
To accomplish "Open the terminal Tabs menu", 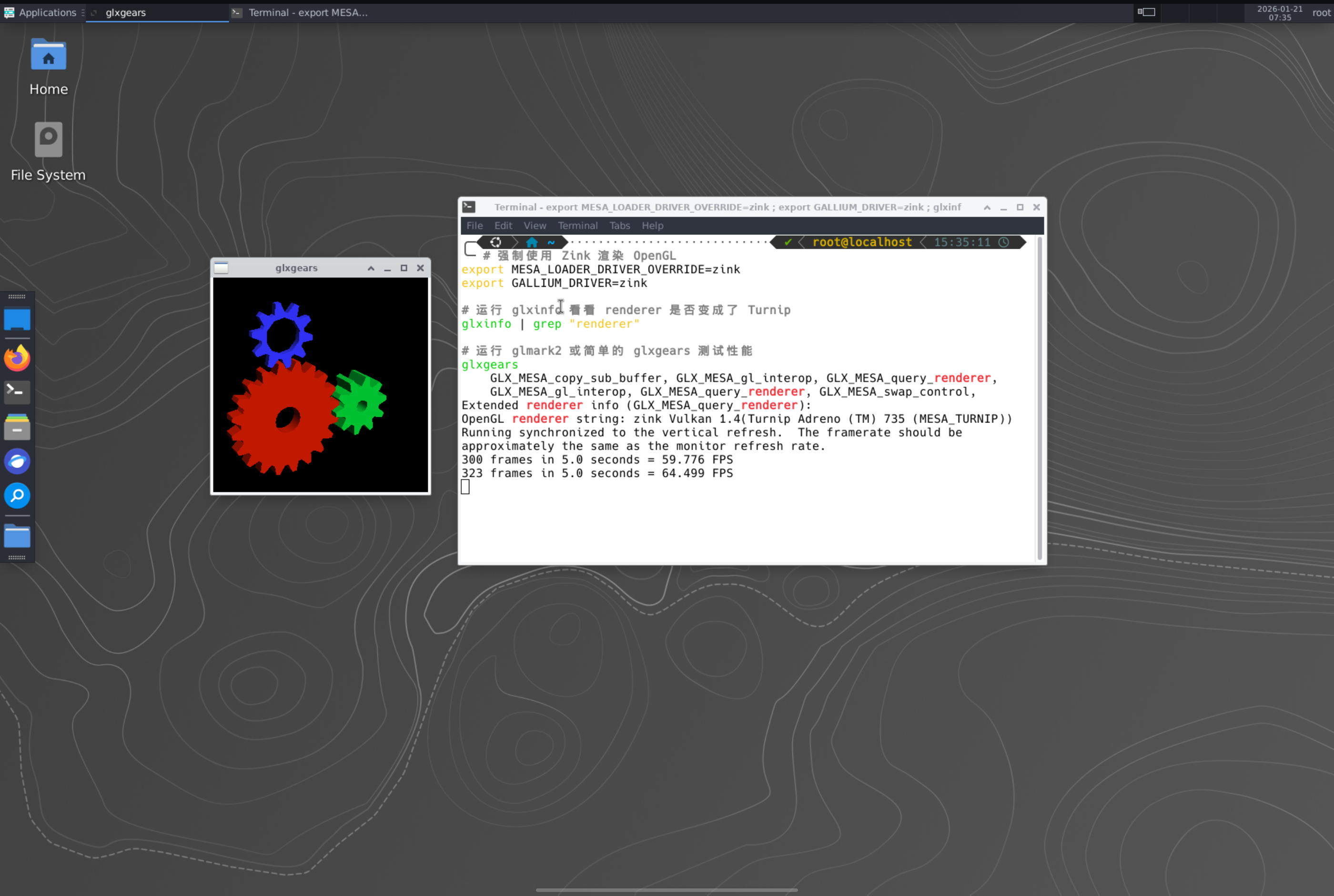I will point(619,226).
